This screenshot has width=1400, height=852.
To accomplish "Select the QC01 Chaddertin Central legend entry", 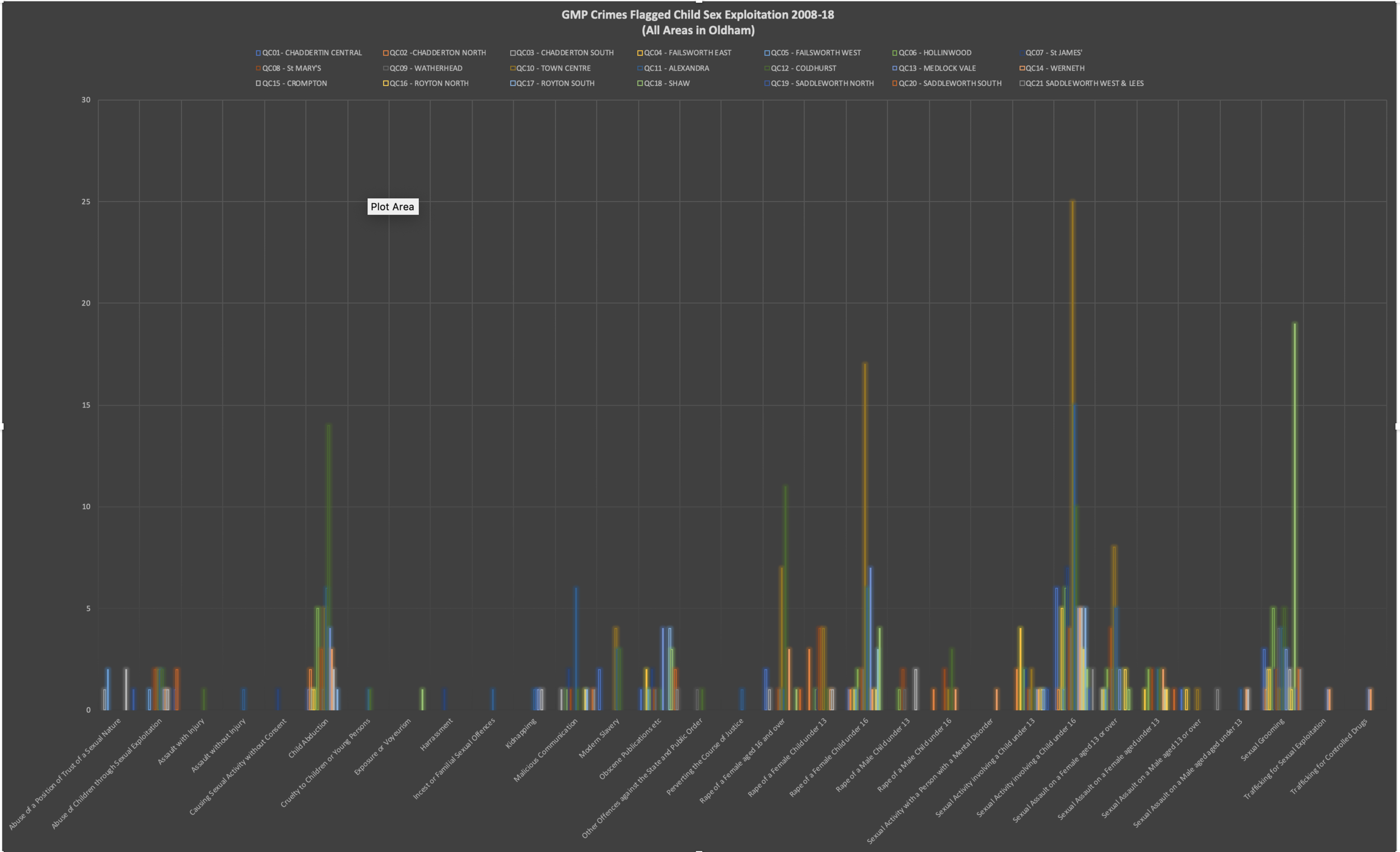I will coord(311,53).
